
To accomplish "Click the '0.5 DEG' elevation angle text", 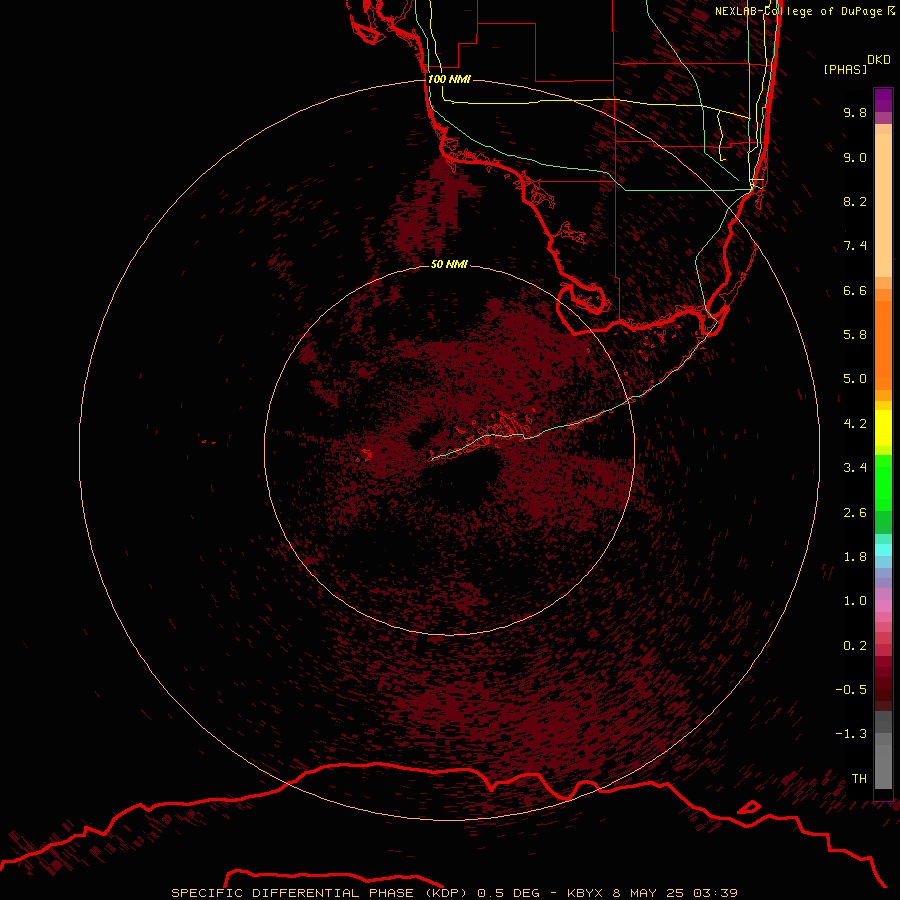I will [x=509, y=893].
